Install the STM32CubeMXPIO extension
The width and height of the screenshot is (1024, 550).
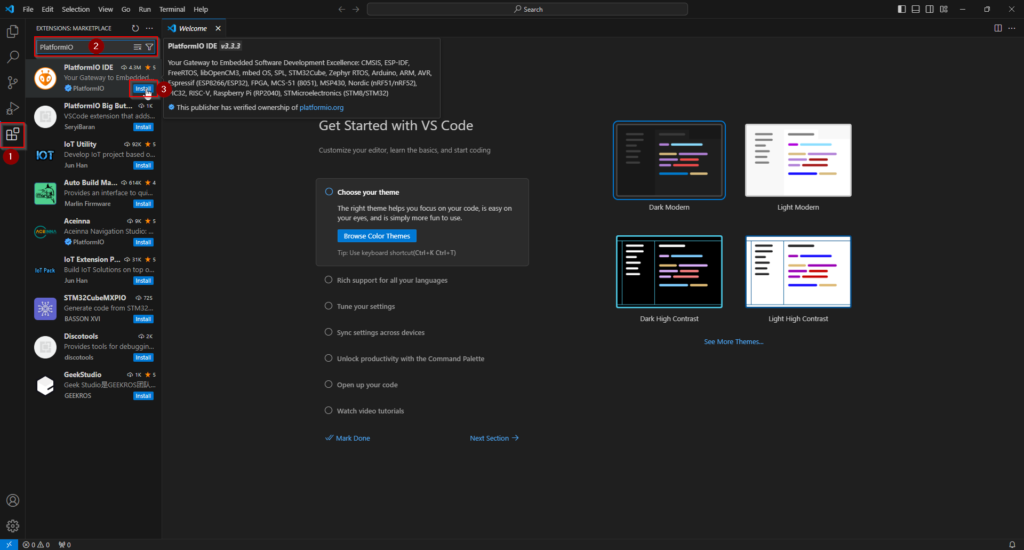pos(143,319)
